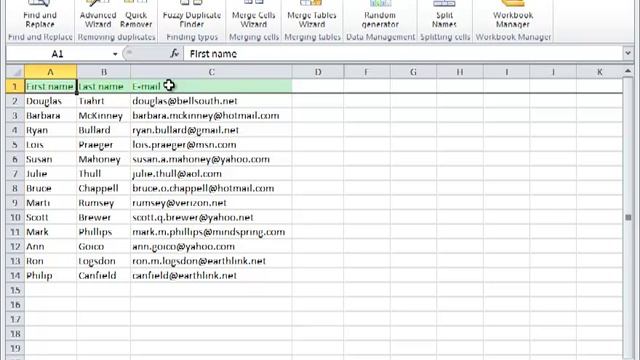Select cell containing Chappell
The height and width of the screenshot is (360, 640).
[104, 188]
